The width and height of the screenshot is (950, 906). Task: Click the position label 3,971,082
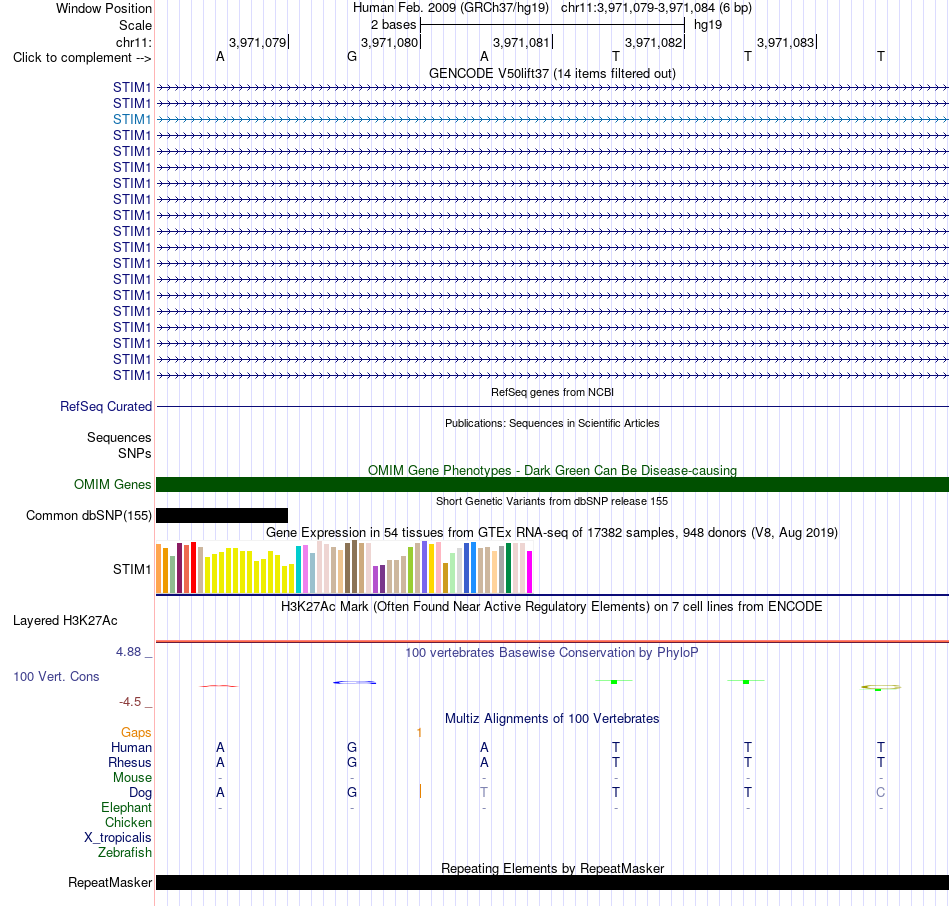pos(654,42)
